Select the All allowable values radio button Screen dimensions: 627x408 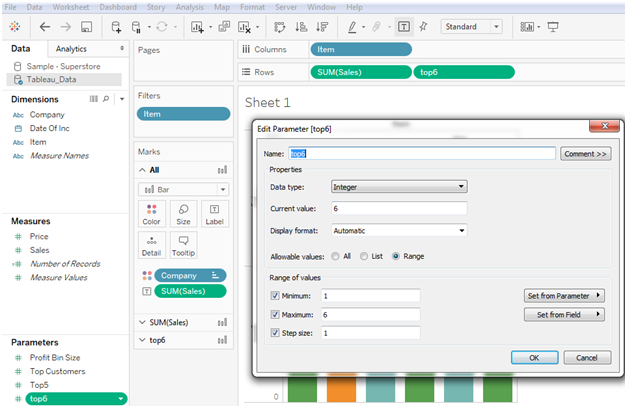(335, 256)
